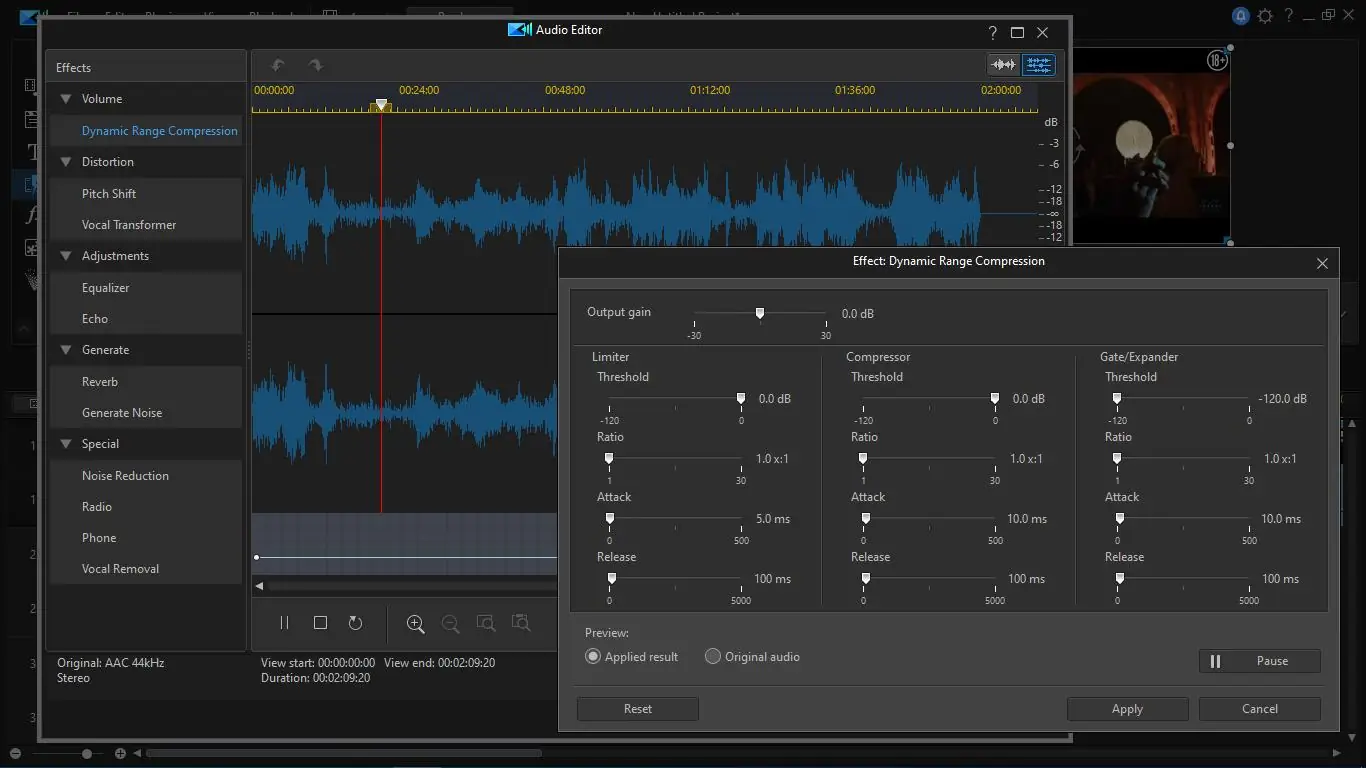This screenshot has width=1366, height=768.
Task: Zoom in on the waveform
Action: 416,624
